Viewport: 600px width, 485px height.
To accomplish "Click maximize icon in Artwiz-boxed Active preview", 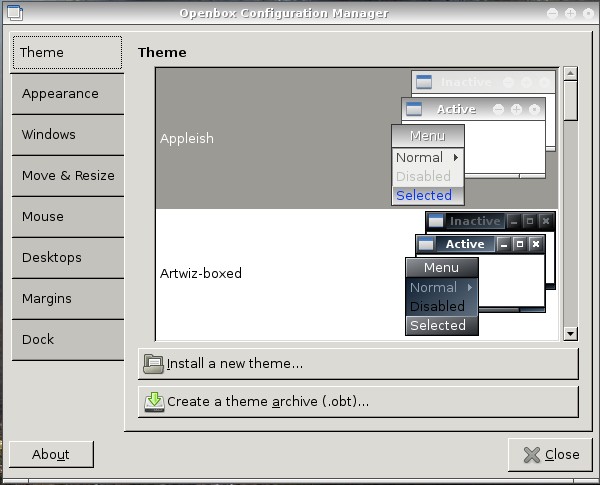I will coord(520,244).
